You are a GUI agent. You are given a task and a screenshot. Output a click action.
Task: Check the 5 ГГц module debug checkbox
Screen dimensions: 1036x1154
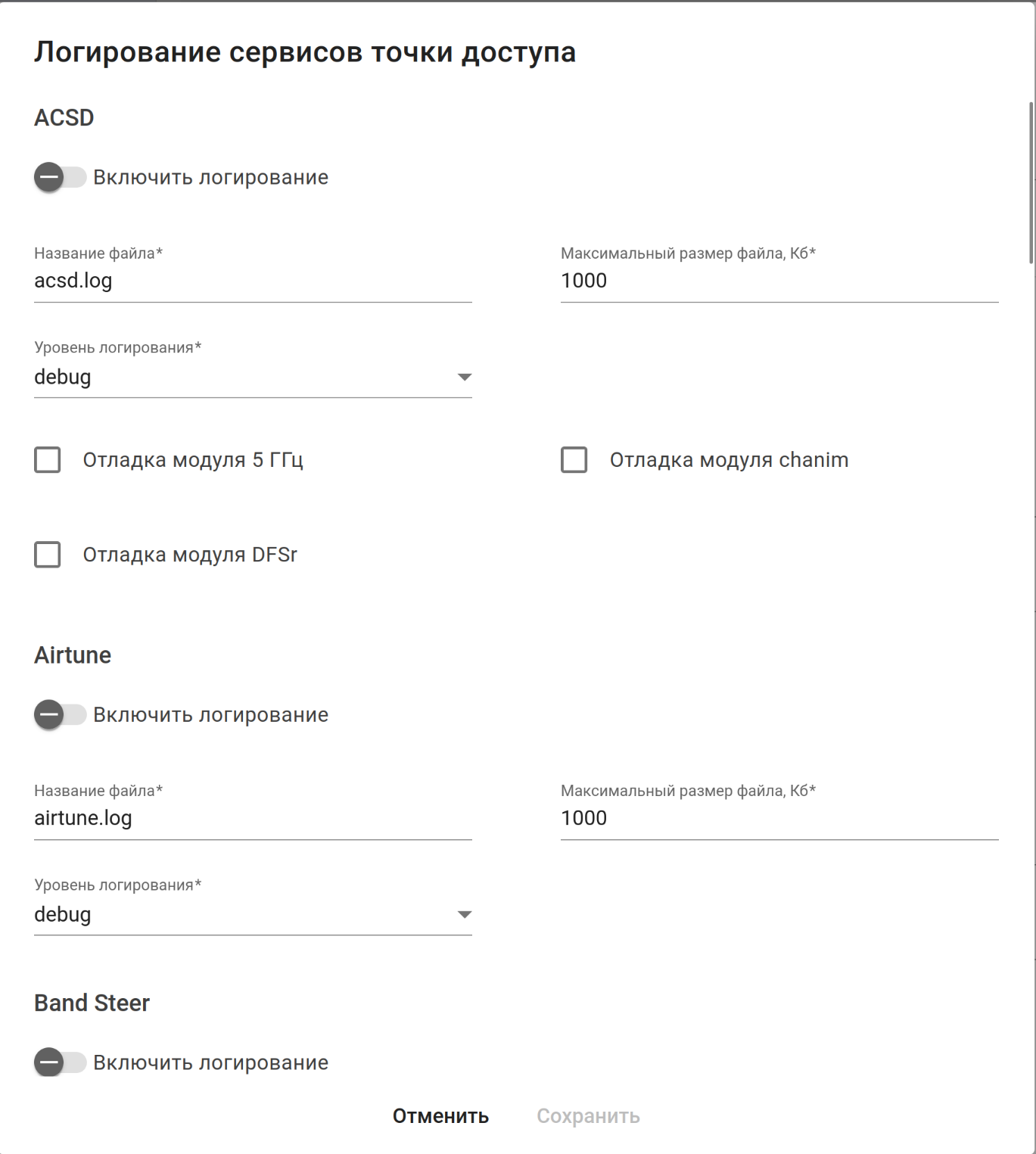(48, 460)
